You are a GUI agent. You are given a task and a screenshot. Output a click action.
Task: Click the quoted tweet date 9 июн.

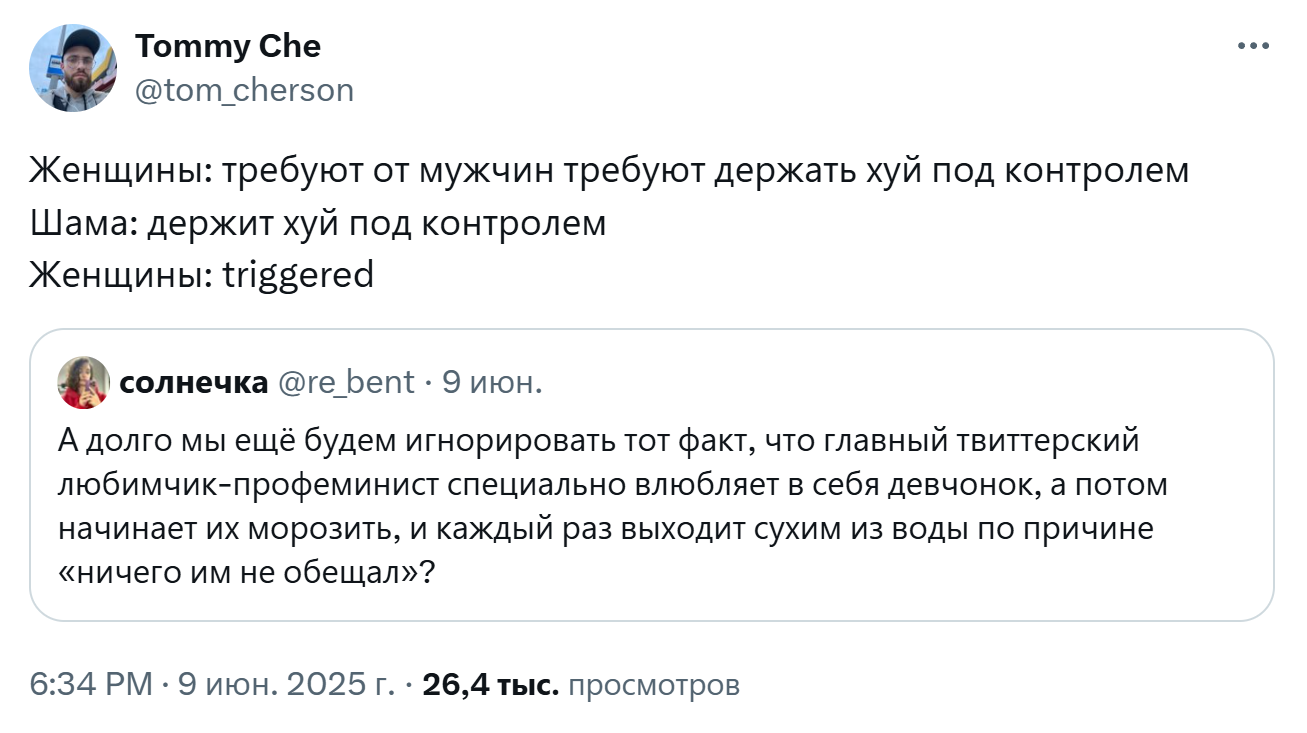[492, 382]
